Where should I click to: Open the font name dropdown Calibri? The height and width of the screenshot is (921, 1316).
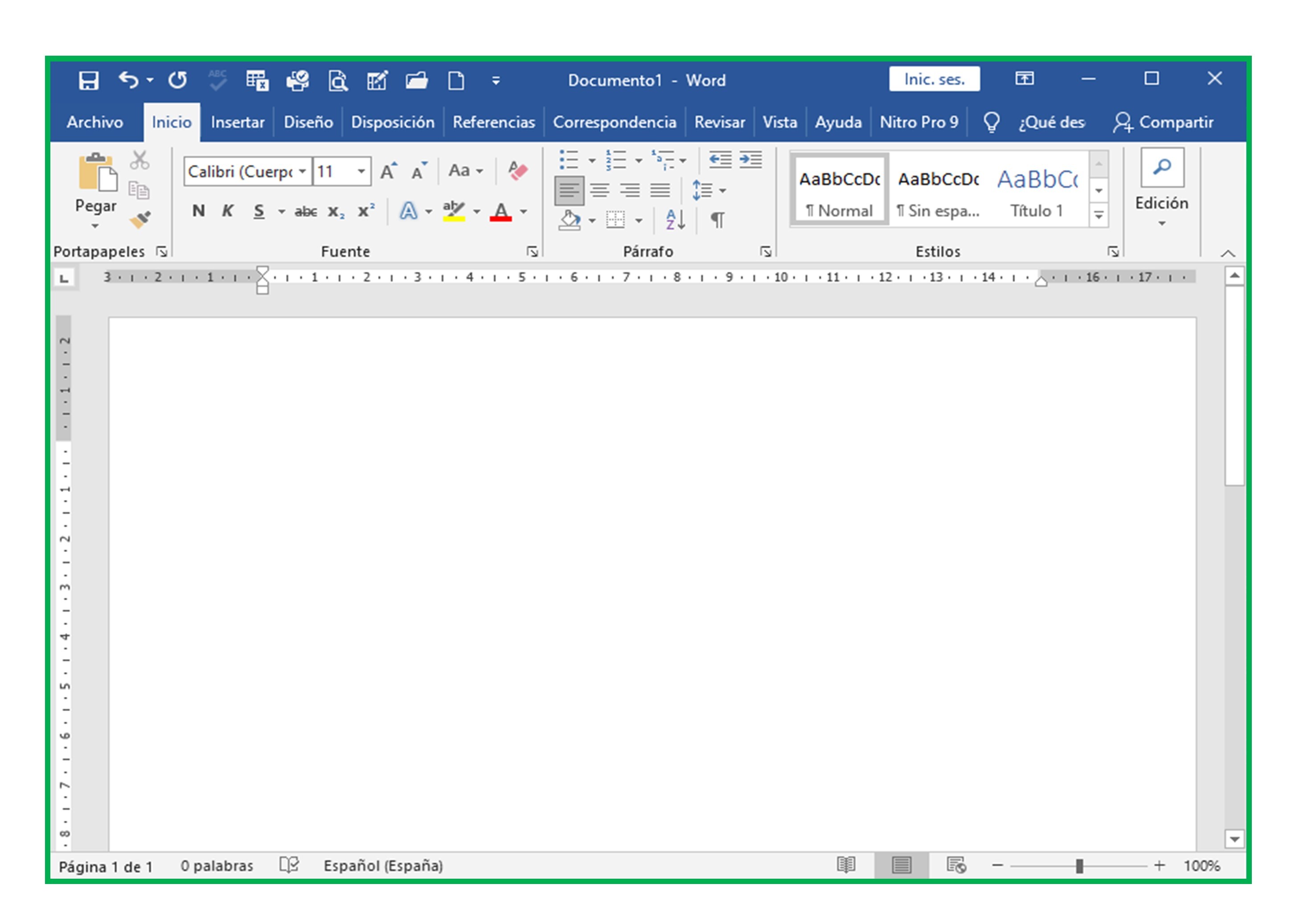coord(248,172)
